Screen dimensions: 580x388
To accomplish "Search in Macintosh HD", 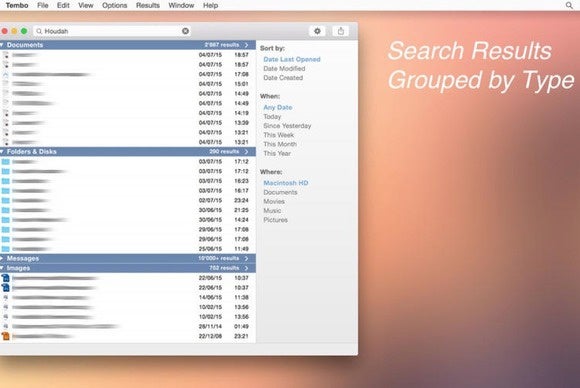I will pos(286,183).
